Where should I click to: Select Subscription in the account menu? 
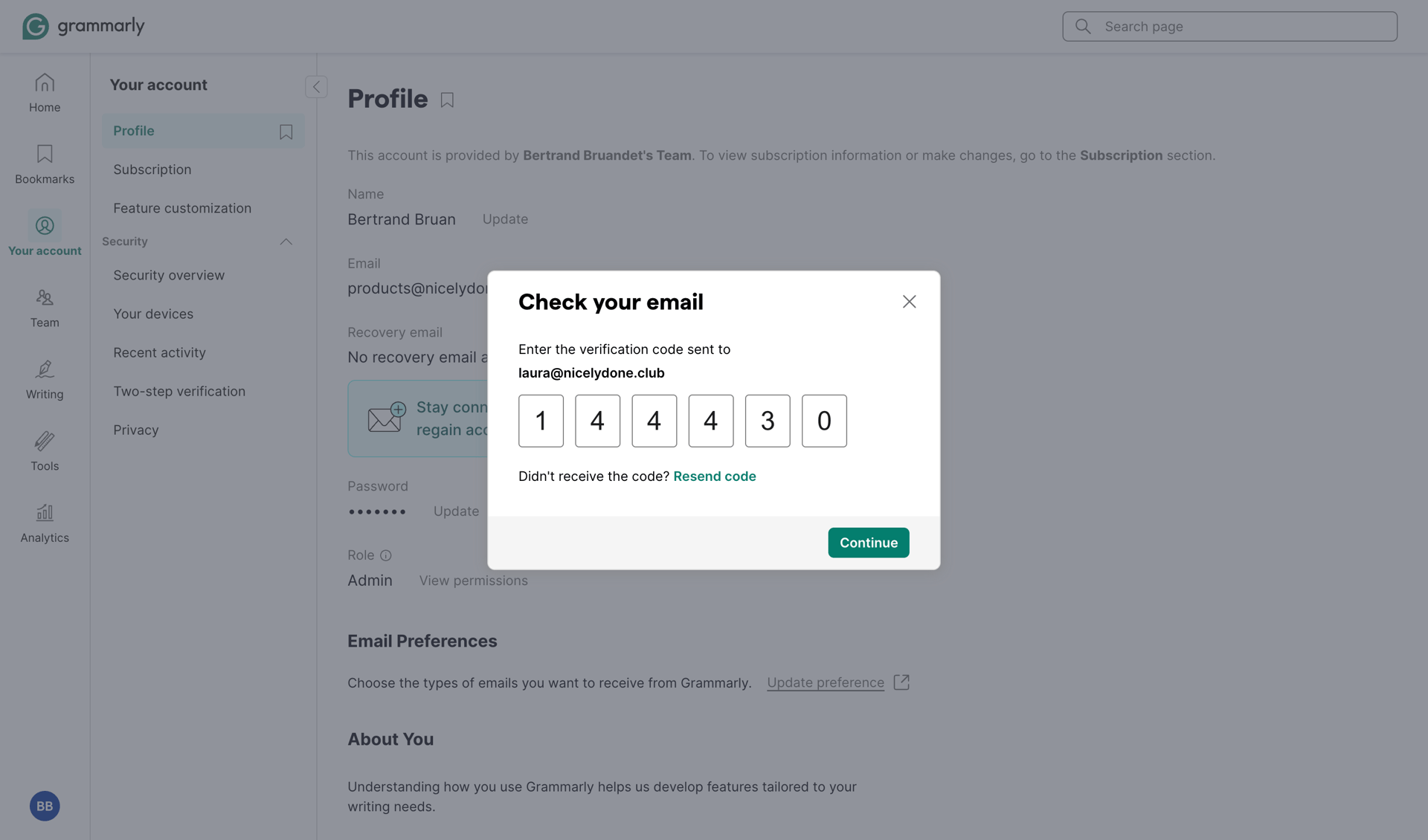pyautogui.click(x=152, y=169)
